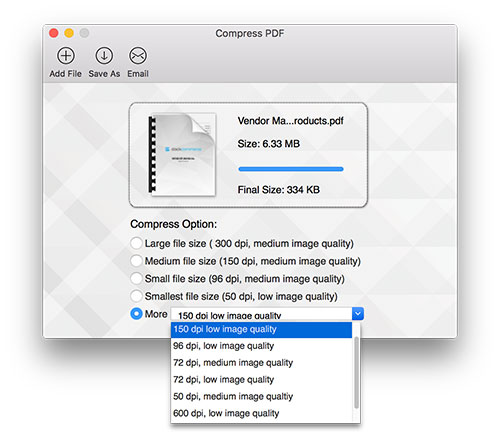The width and height of the screenshot is (500, 434).
Task: Select Medium file size 150 dpi option
Action: (x=136, y=261)
